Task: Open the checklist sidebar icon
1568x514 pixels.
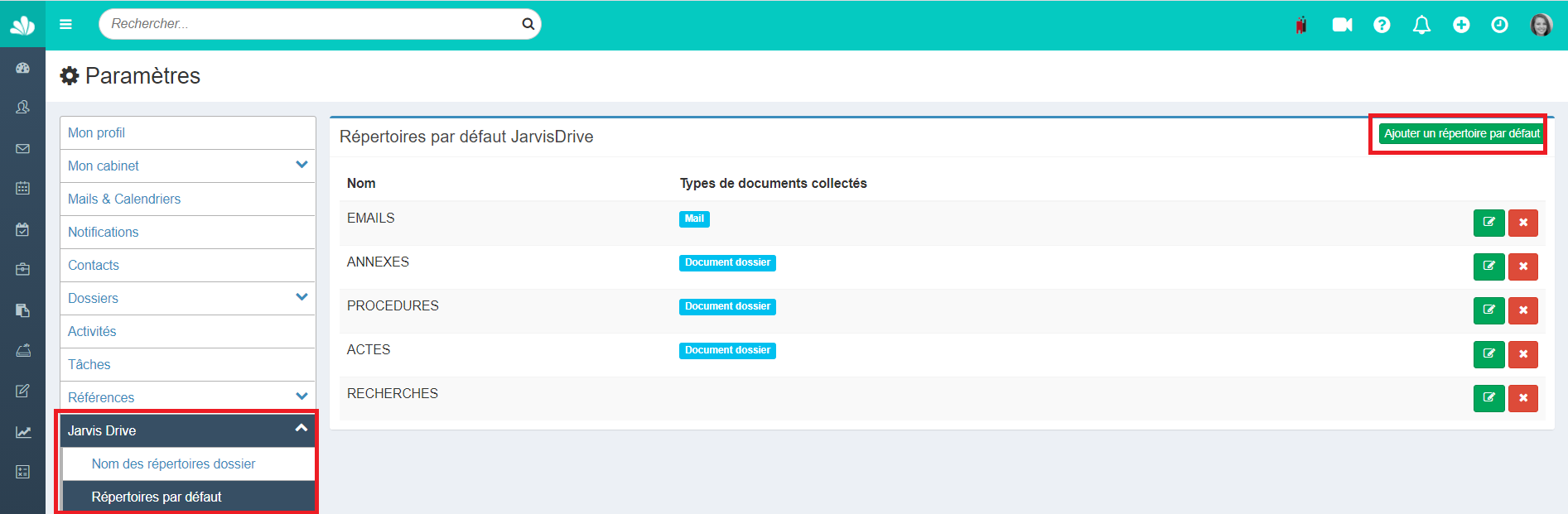Action: 23,472
